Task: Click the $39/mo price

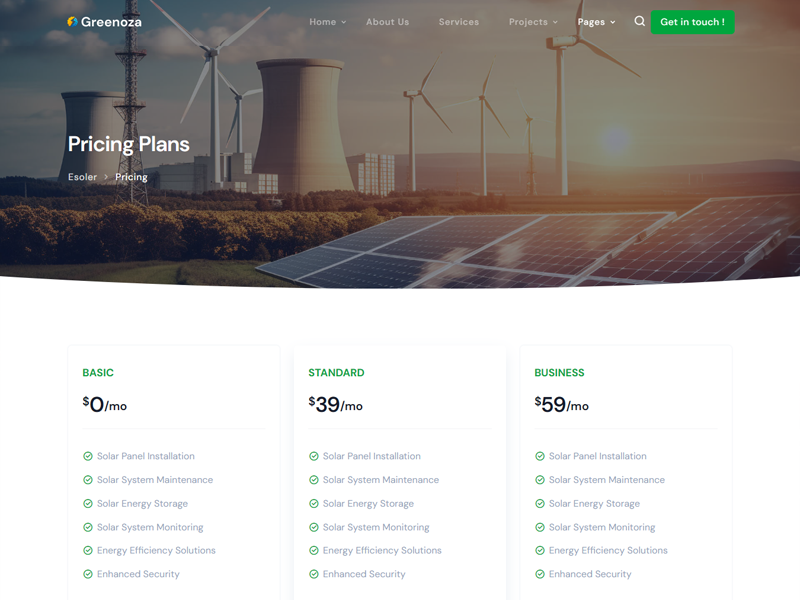Action: click(x=335, y=405)
